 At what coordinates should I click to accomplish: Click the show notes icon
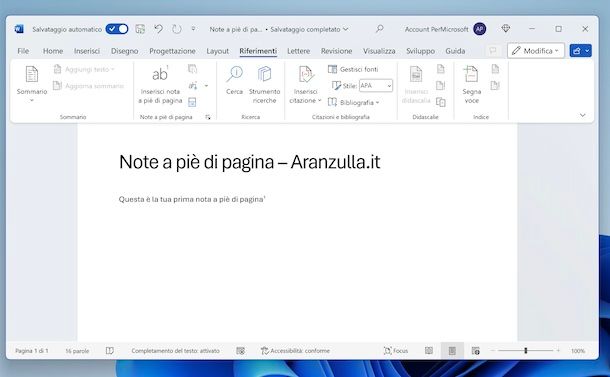point(192,102)
